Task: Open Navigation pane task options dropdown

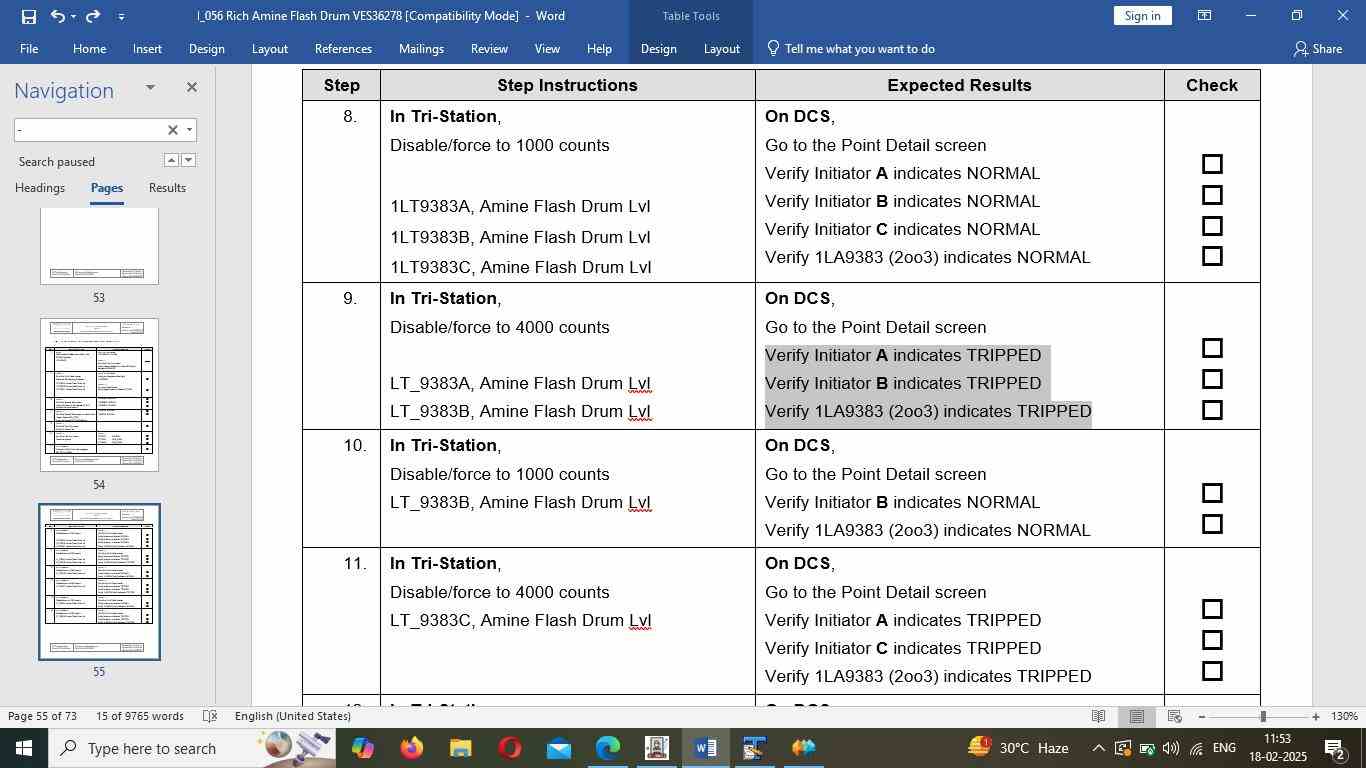Action: (x=150, y=88)
